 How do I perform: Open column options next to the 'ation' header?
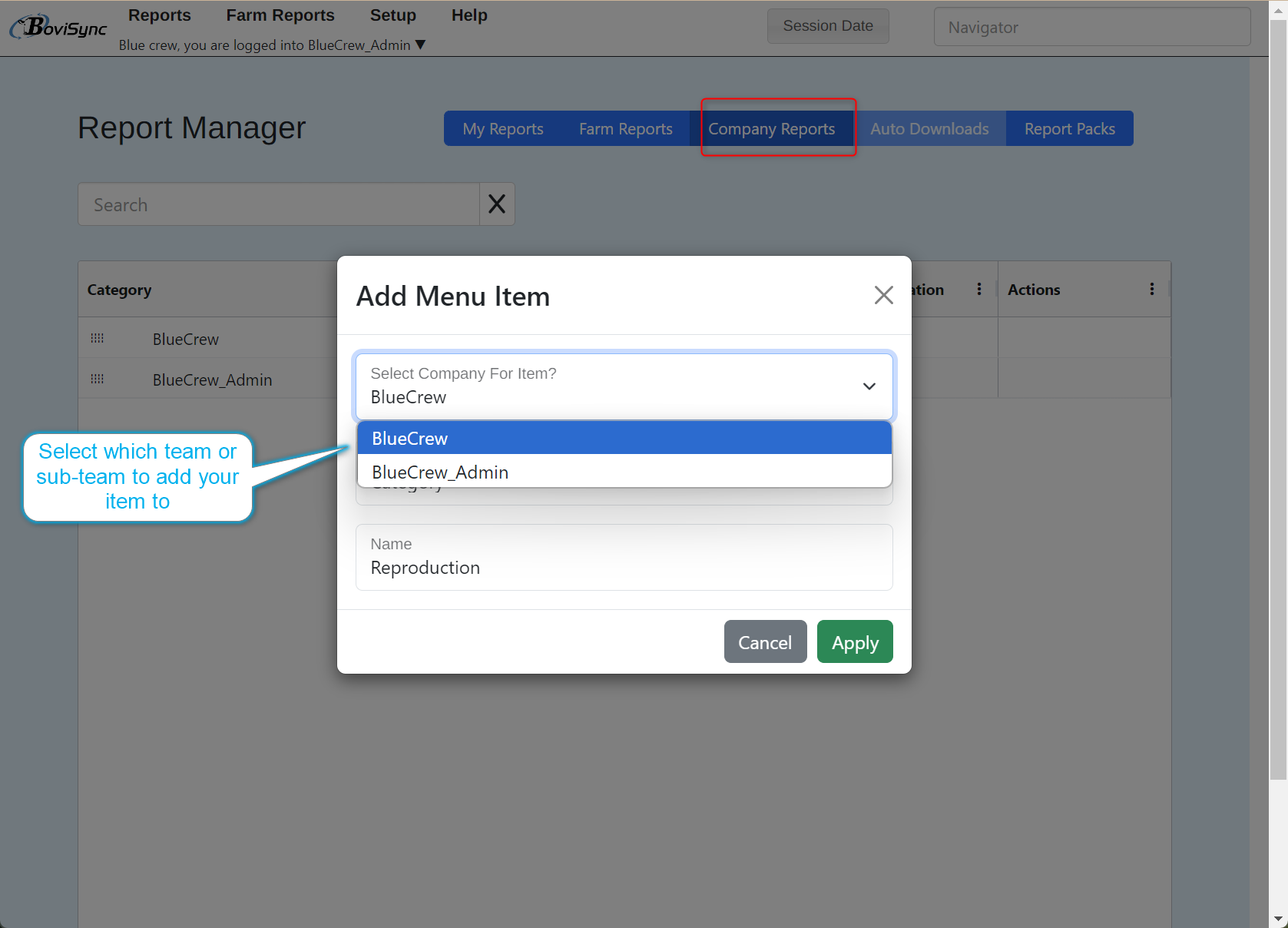point(978,289)
